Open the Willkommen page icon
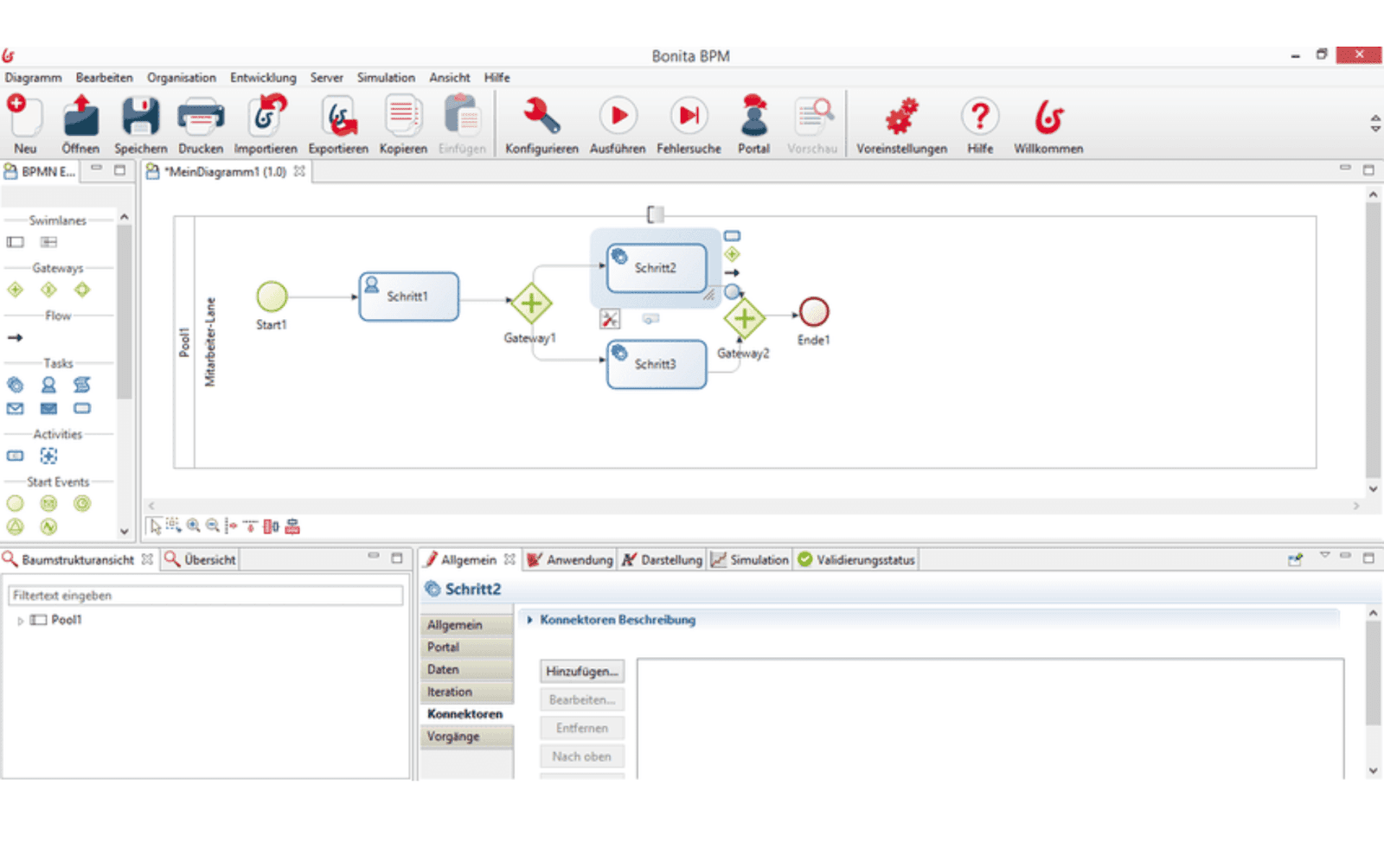Viewport: 1384px width, 868px height. 1048,117
